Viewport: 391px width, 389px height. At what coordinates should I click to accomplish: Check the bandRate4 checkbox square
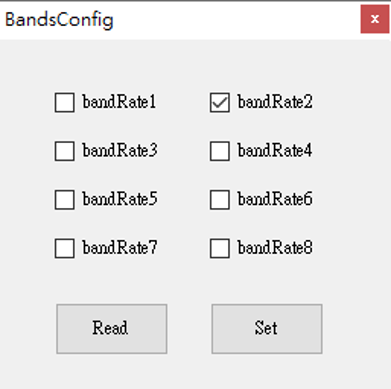220,151
